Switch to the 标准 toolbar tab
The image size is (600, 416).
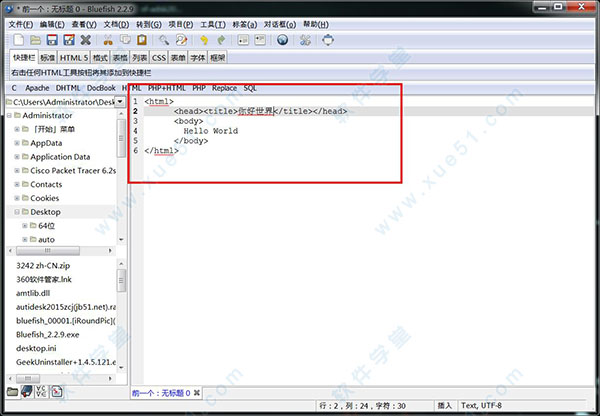tap(47, 58)
